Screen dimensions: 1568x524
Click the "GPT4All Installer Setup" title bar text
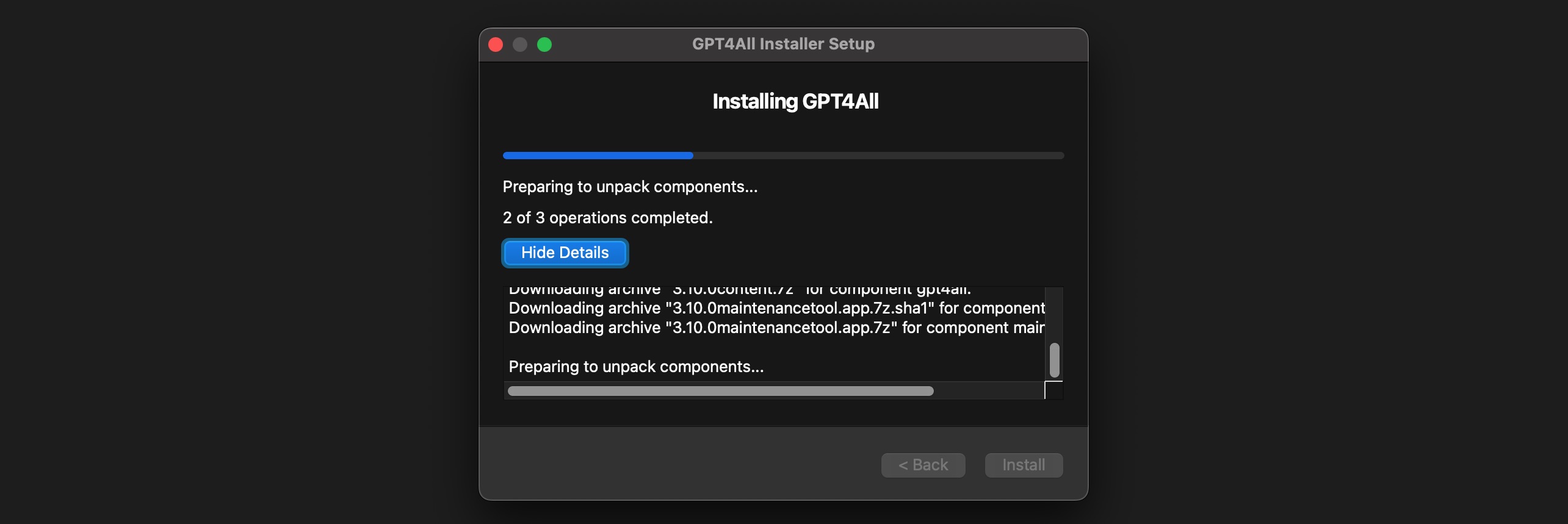coord(783,44)
